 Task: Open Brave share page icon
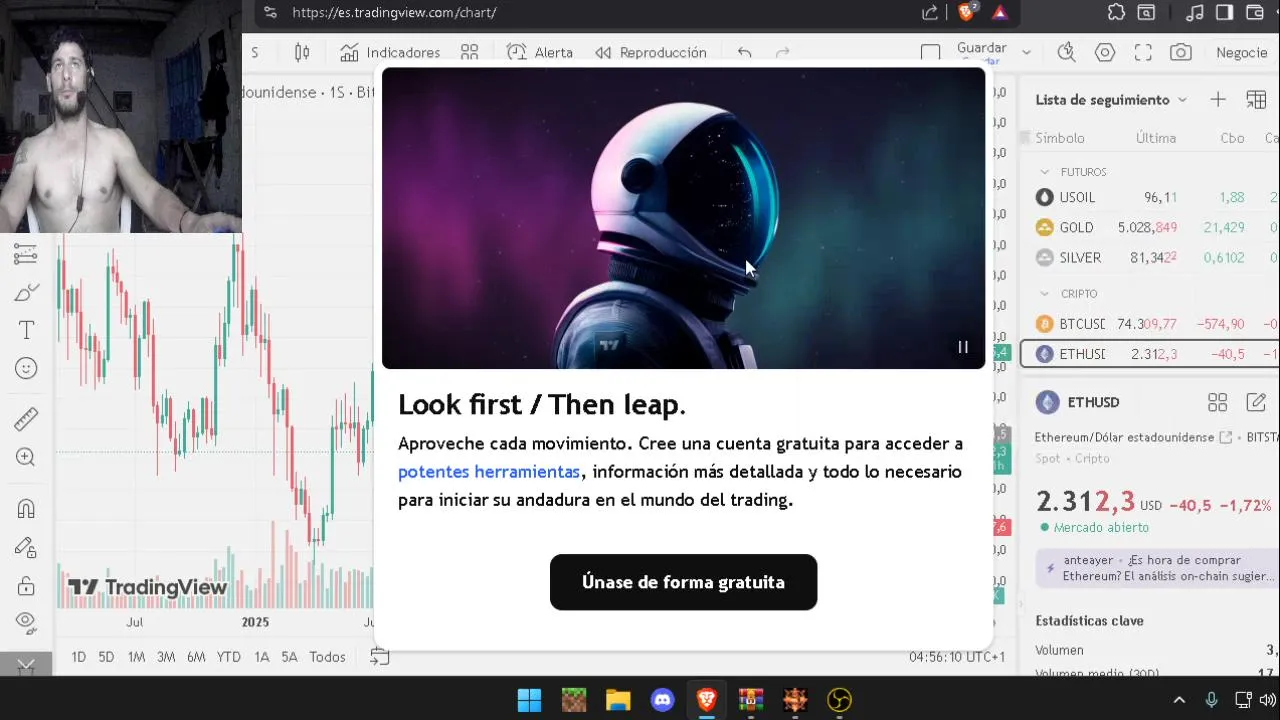coord(930,12)
